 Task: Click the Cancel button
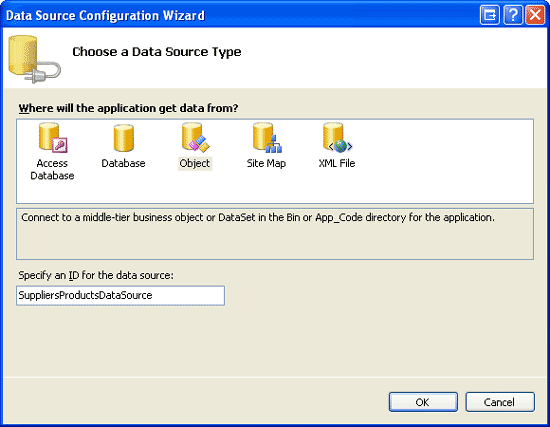tap(500, 402)
